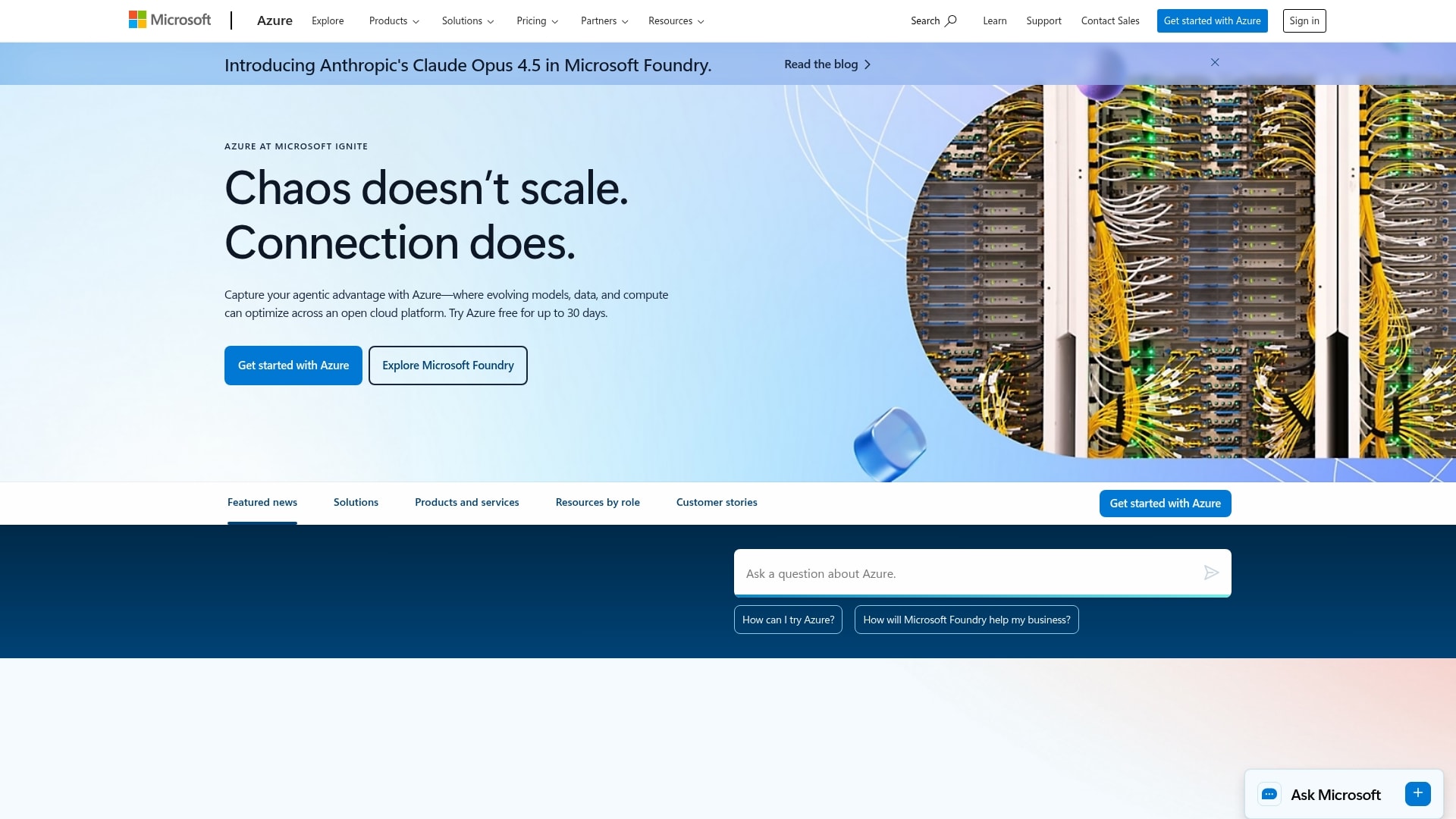Open the Products dropdown menu
This screenshot has height=819, width=1456.
pos(394,20)
